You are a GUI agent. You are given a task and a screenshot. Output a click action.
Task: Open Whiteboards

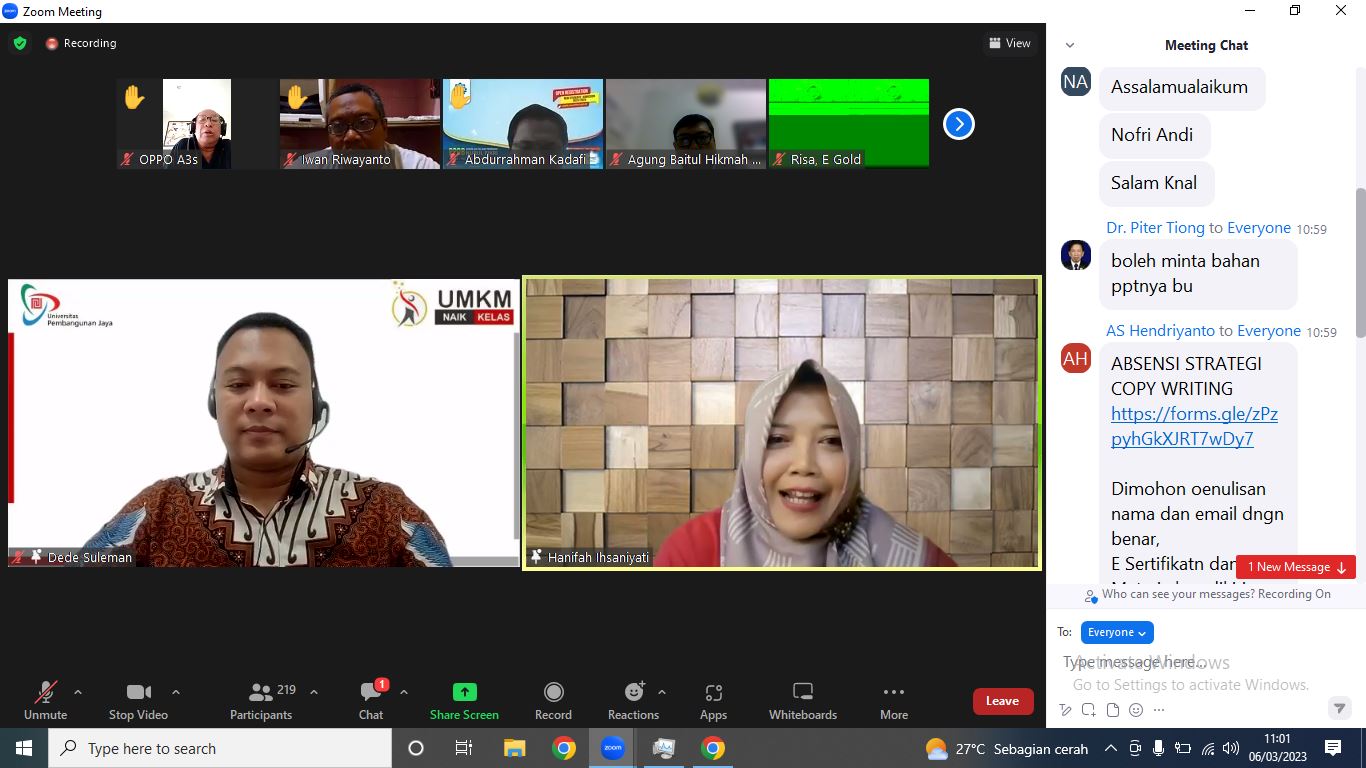pos(803,700)
